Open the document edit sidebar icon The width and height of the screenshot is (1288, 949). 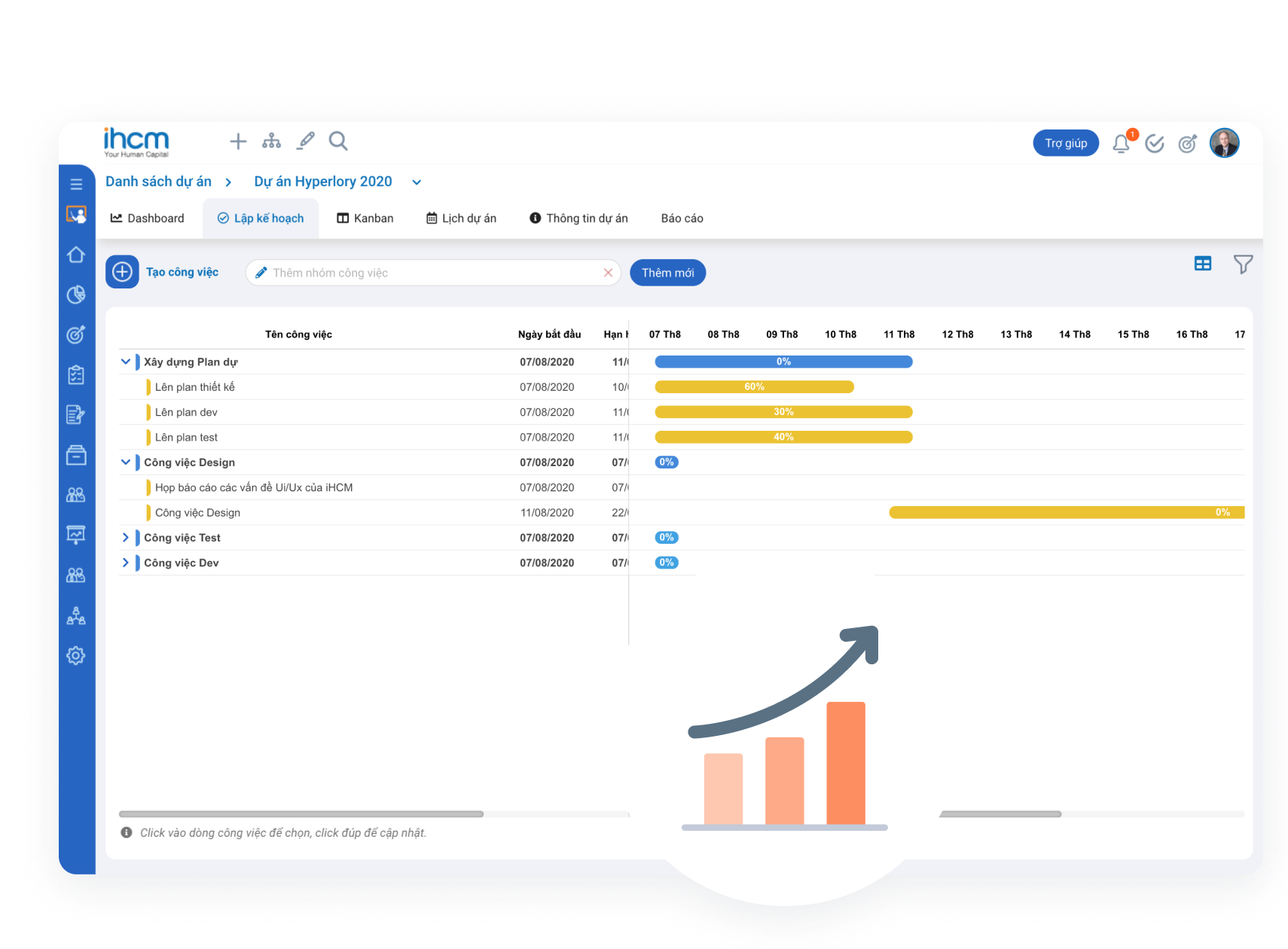click(76, 415)
